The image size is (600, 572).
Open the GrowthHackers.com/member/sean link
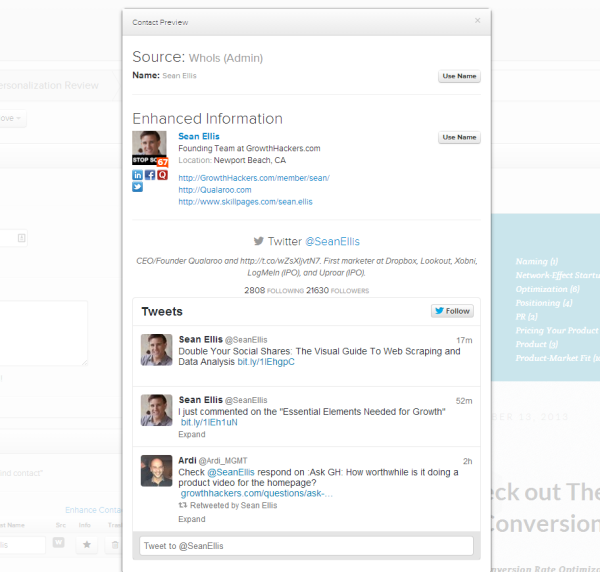253,178
